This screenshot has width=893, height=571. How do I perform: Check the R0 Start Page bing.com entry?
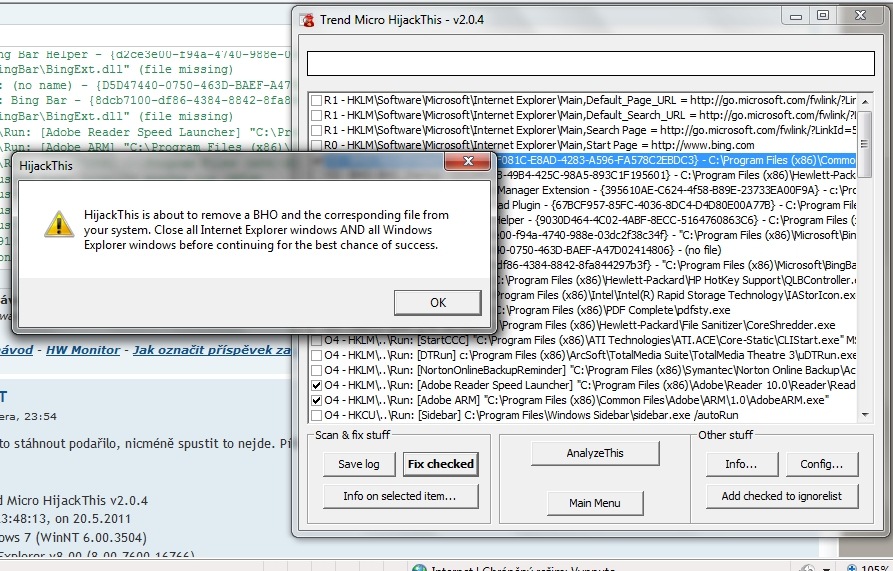click(x=316, y=145)
